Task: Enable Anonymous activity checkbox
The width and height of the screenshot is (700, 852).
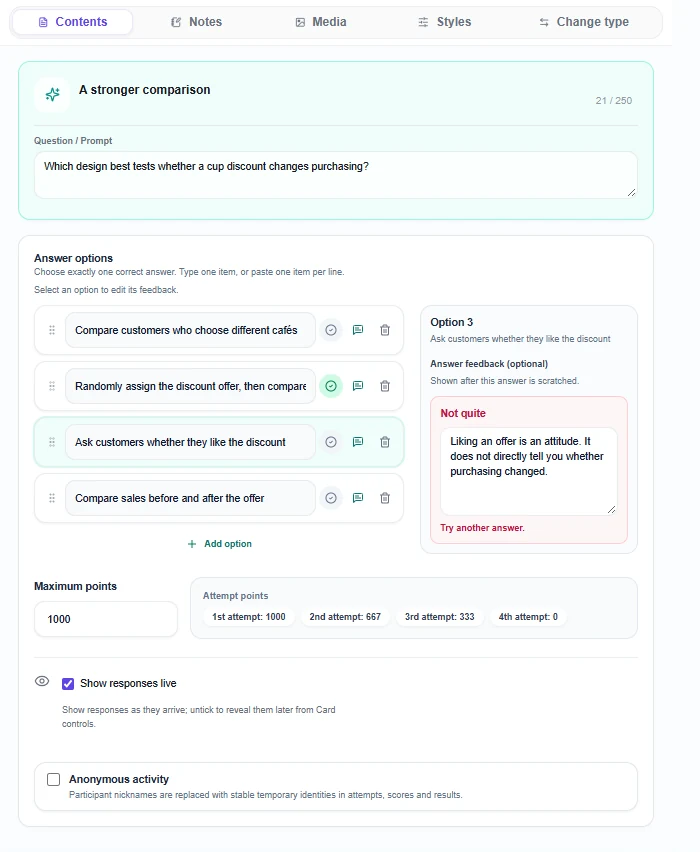Action: (53, 780)
